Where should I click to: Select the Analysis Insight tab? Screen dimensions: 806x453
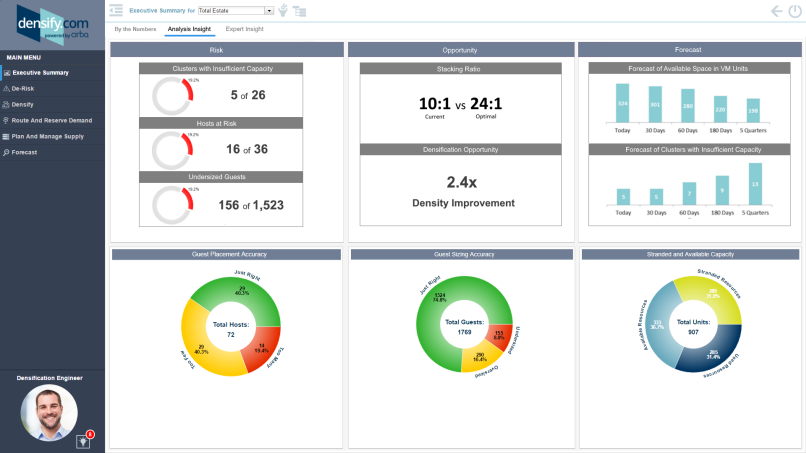pyautogui.click(x=189, y=29)
